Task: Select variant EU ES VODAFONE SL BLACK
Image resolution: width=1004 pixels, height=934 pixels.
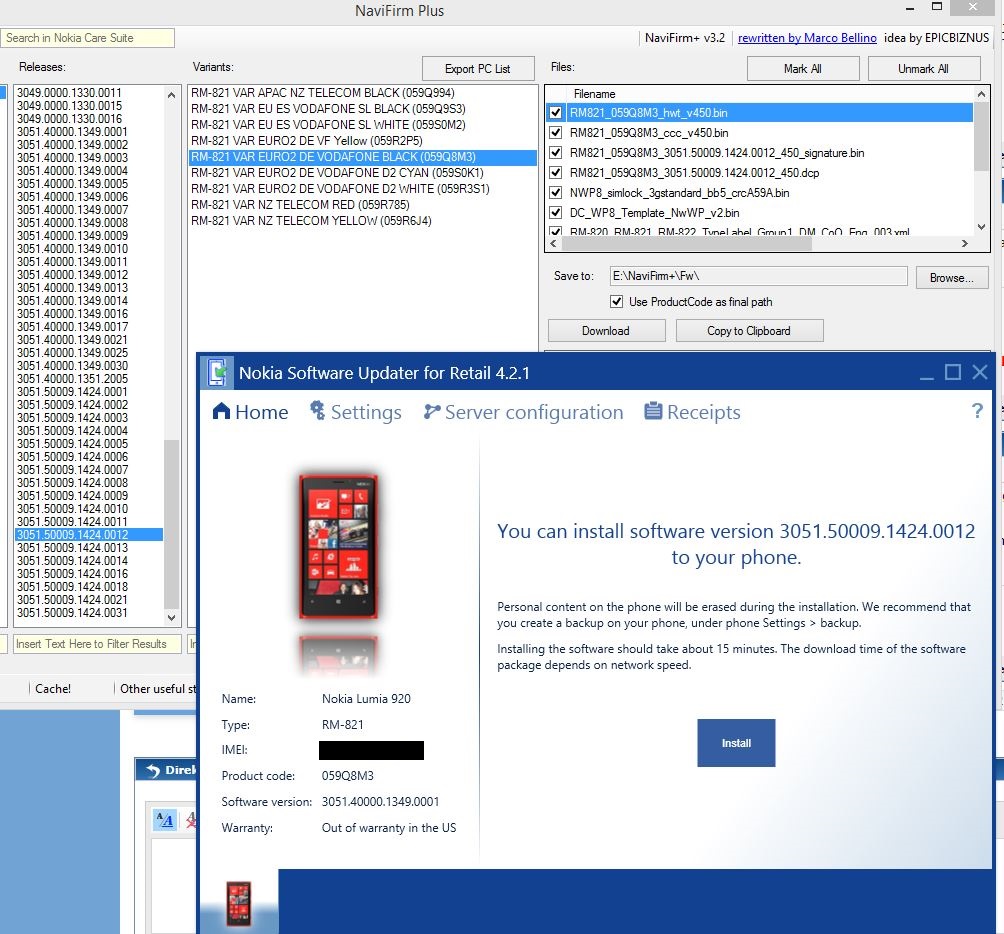Action: 363,109
